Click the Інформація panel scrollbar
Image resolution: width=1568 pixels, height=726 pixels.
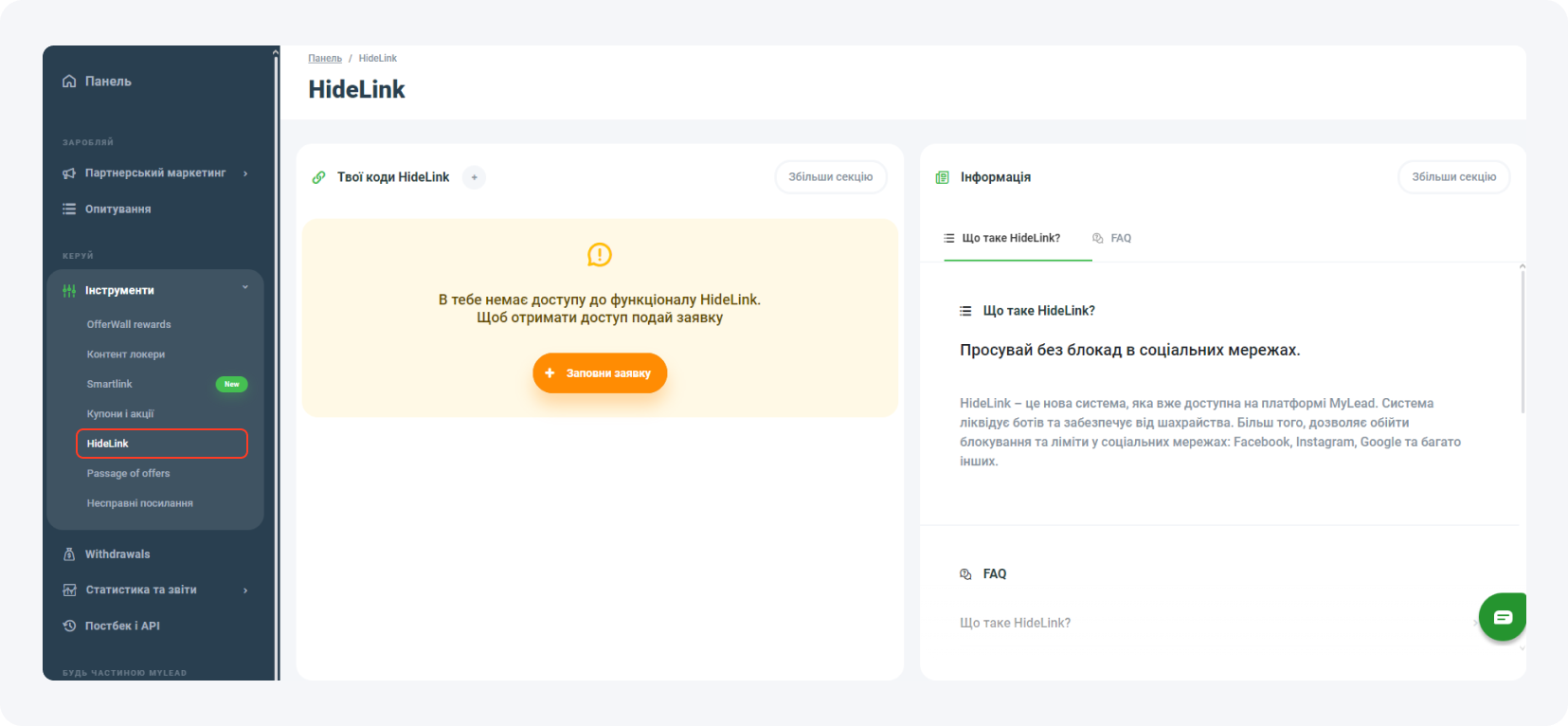click(x=1523, y=341)
